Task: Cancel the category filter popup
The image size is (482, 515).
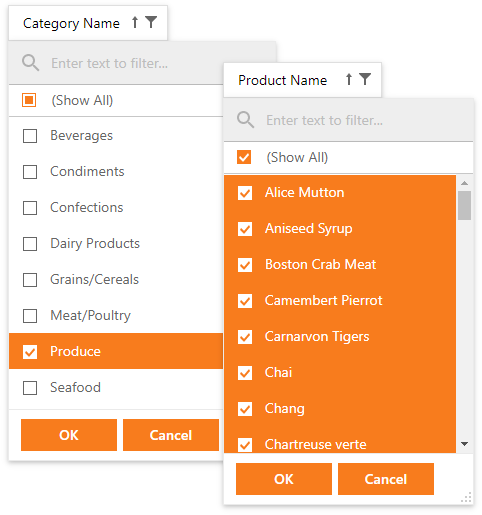Action: pyautogui.click(x=171, y=435)
